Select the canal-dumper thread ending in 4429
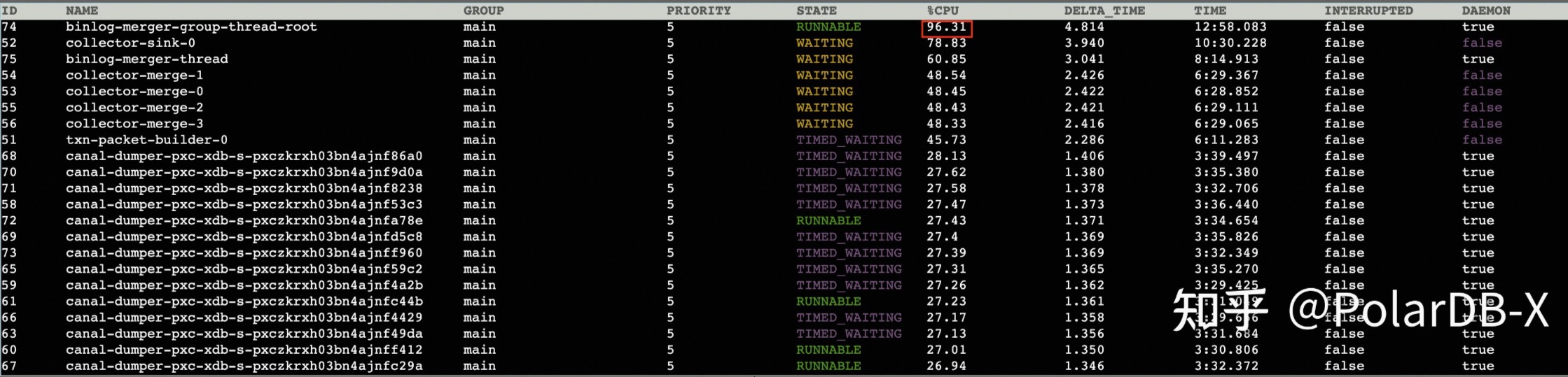Screen dimensions: 1568x377 (x=244, y=317)
